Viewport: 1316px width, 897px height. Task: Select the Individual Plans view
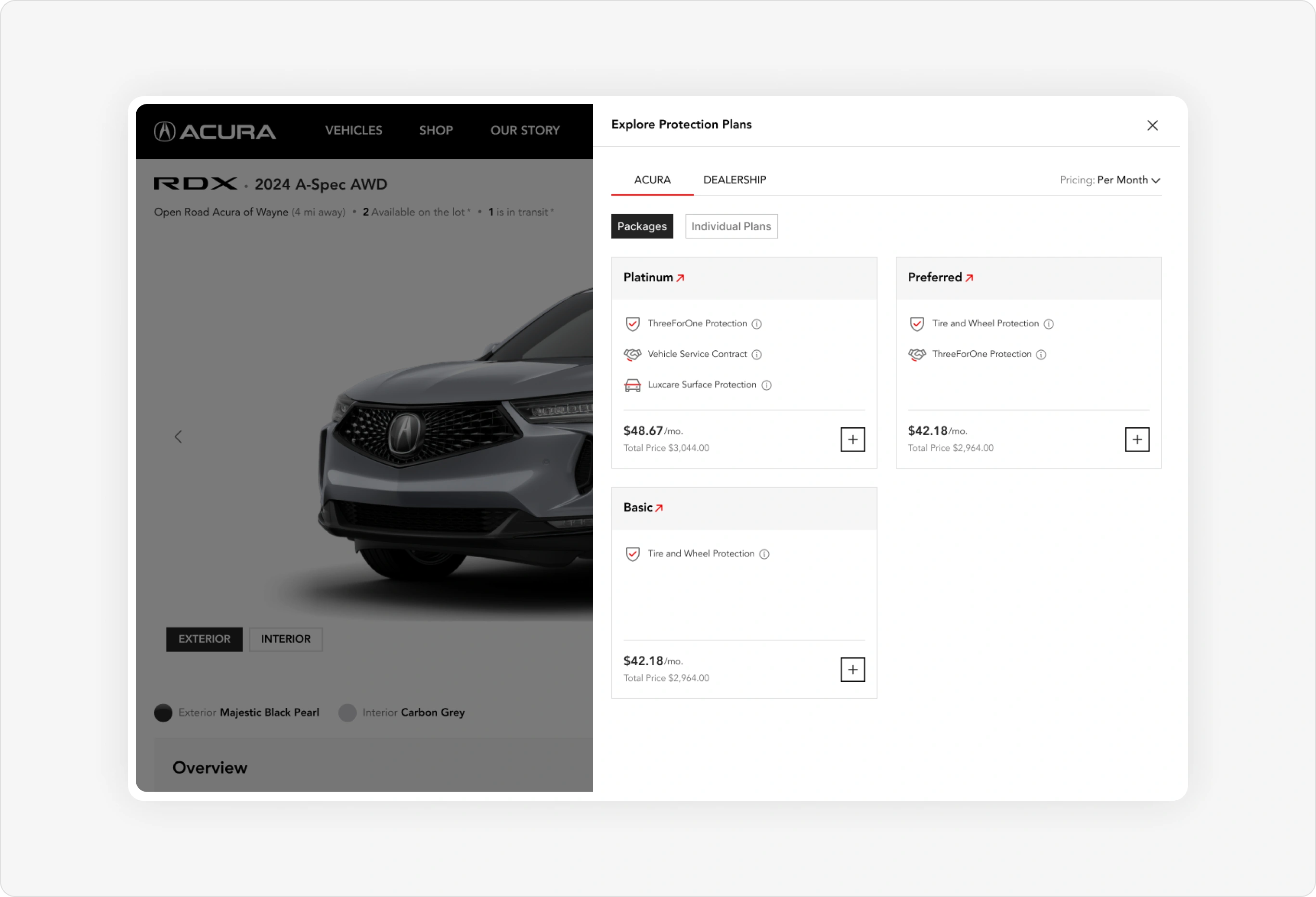731,227
